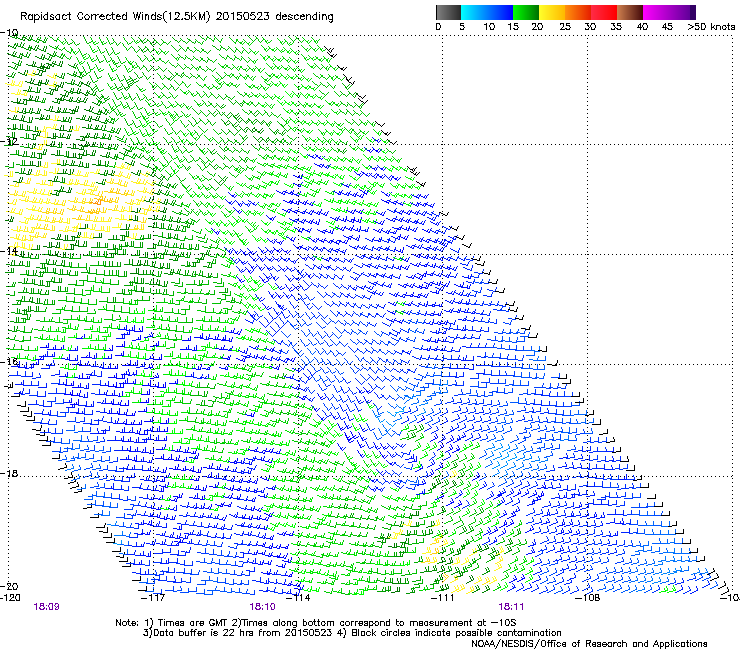The width and height of the screenshot is (740, 650).
Task: Click the blue 10-15 knots legend color
Action: (x=500, y=13)
